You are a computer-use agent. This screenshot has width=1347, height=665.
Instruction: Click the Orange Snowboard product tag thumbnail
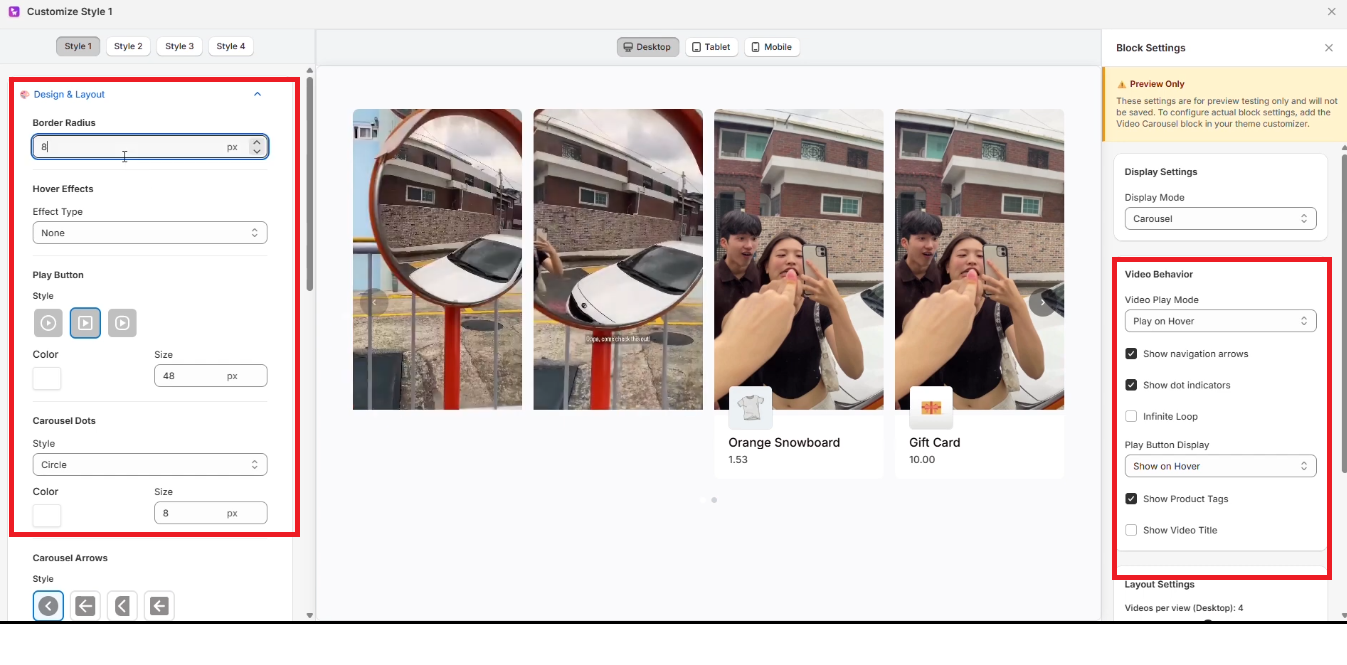pyautogui.click(x=750, y=408)
